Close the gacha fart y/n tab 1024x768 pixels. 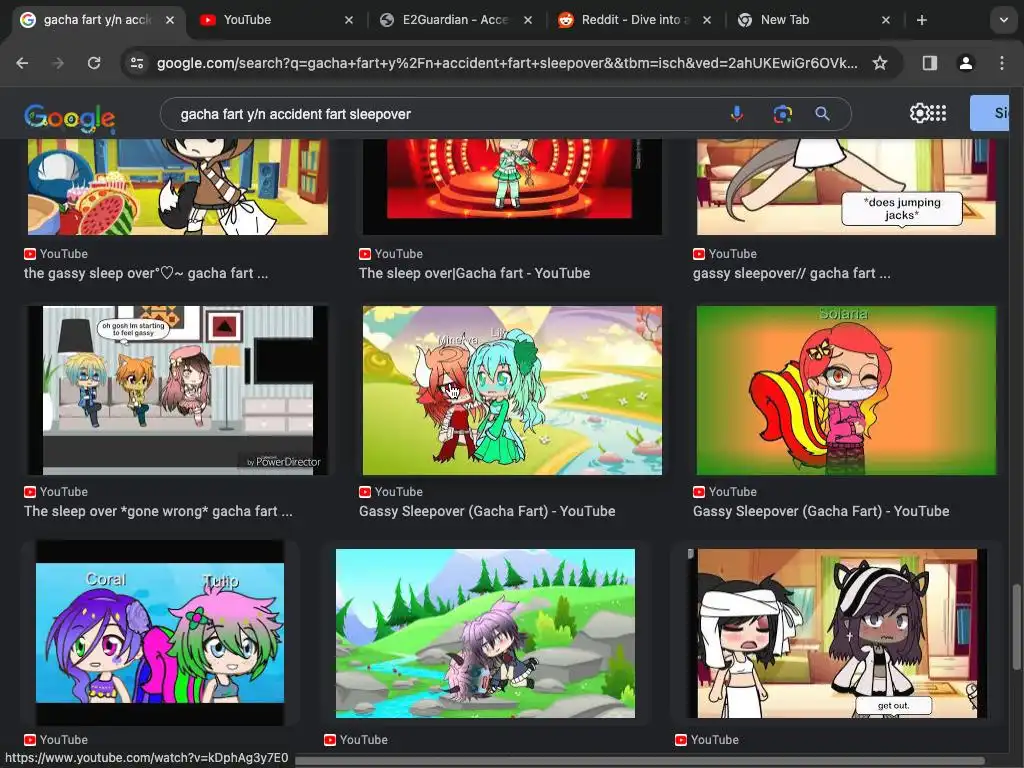tap(170, 20)
